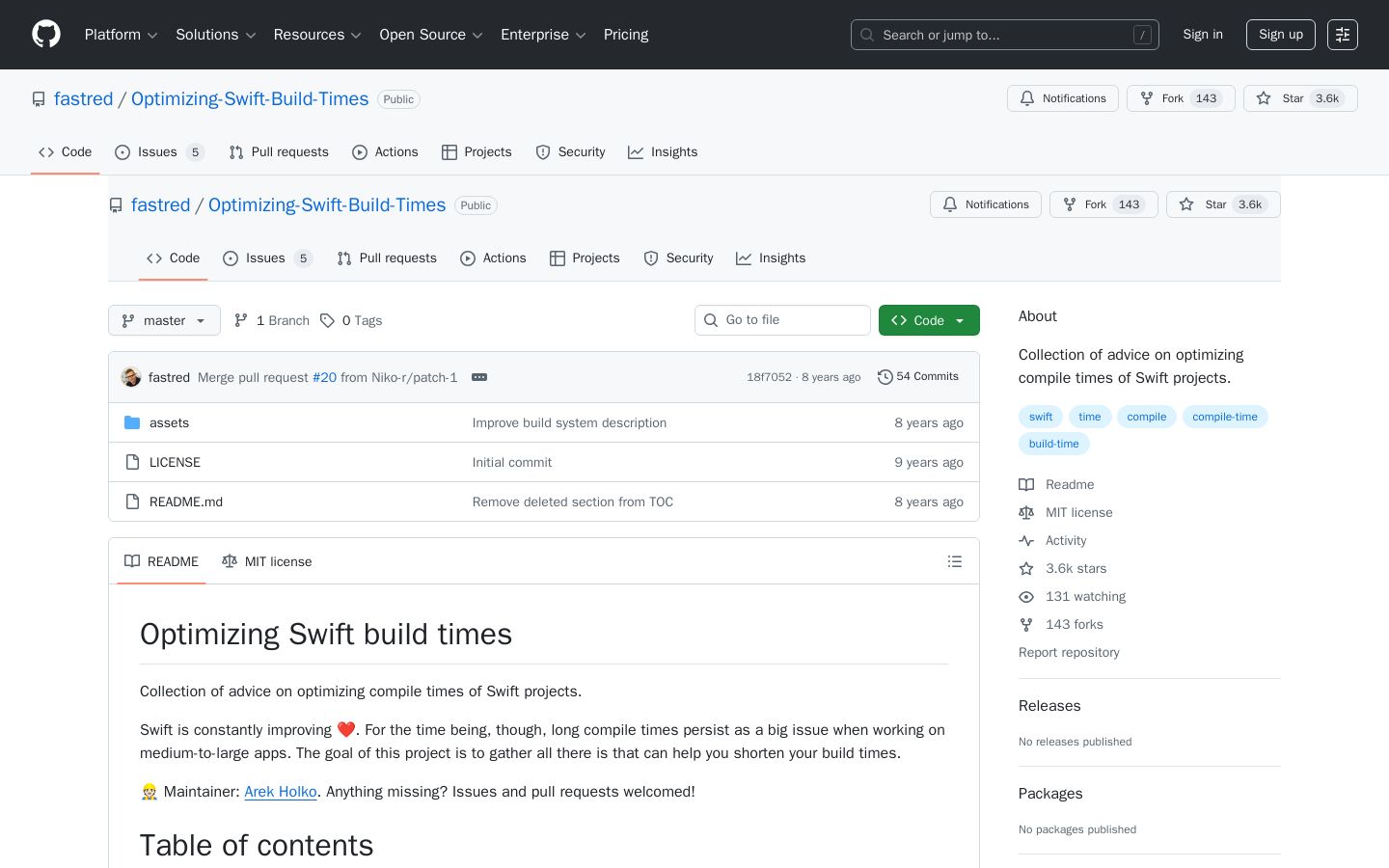Click Report repository link
This screenshot has height=868, width=1389.
[x=1069, y=653]
